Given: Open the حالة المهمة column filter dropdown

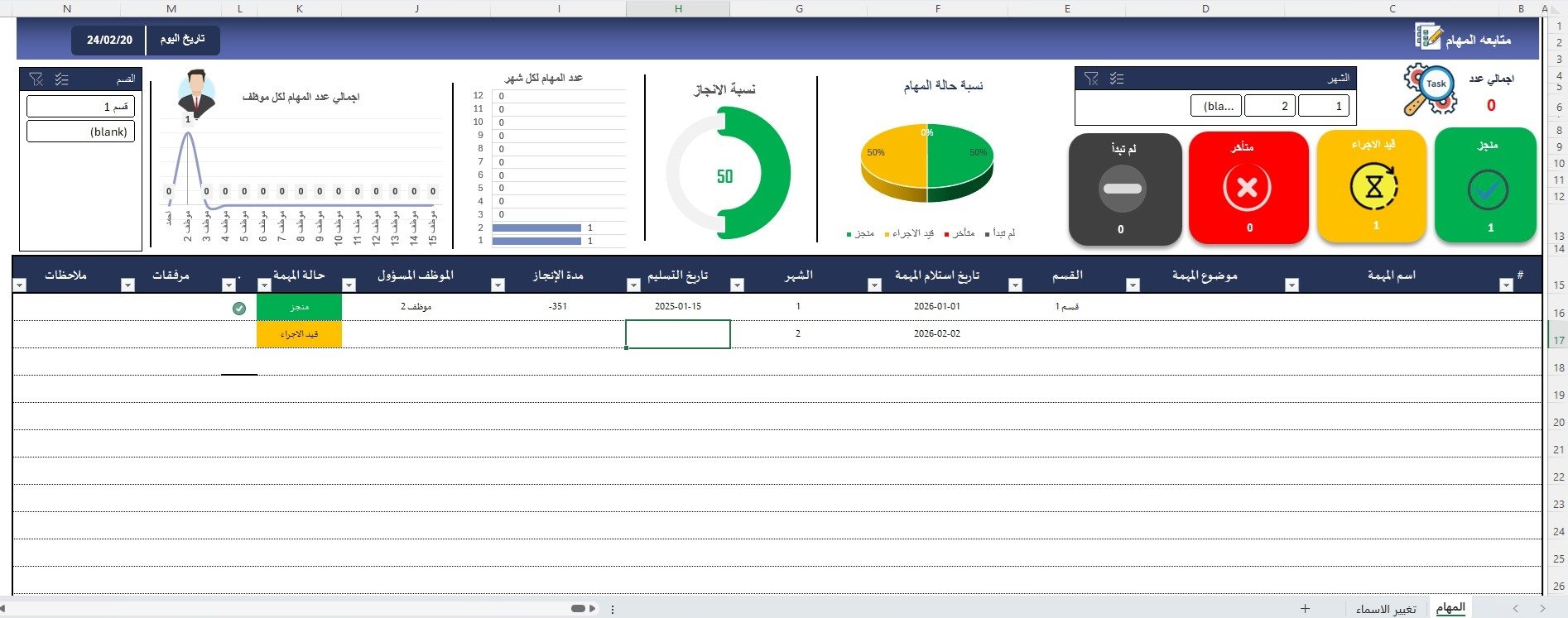Looking at the screenshot, I should coord(264,285).
